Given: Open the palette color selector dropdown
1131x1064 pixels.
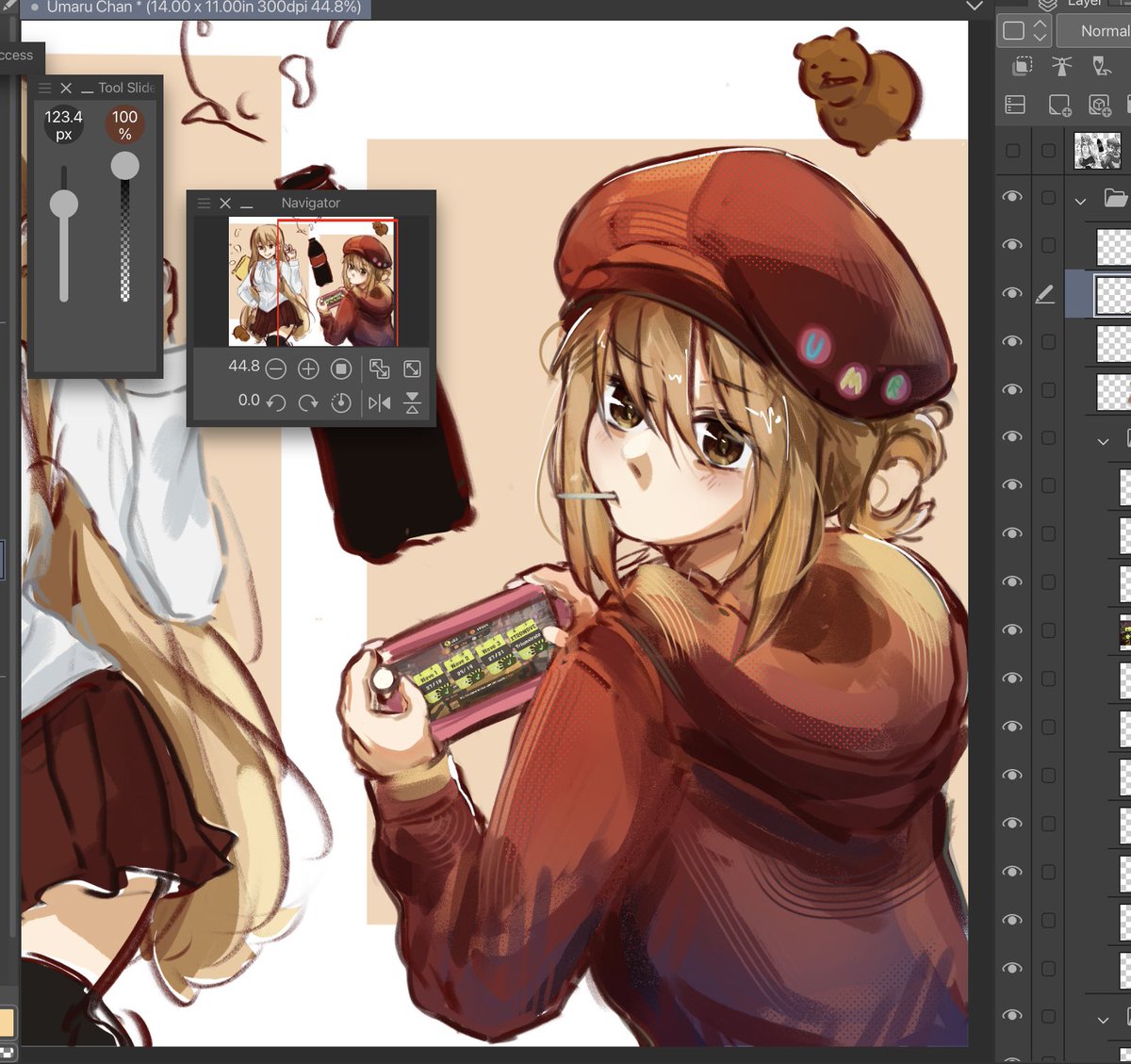Looking at the screenshot, I should (1023, 30).
